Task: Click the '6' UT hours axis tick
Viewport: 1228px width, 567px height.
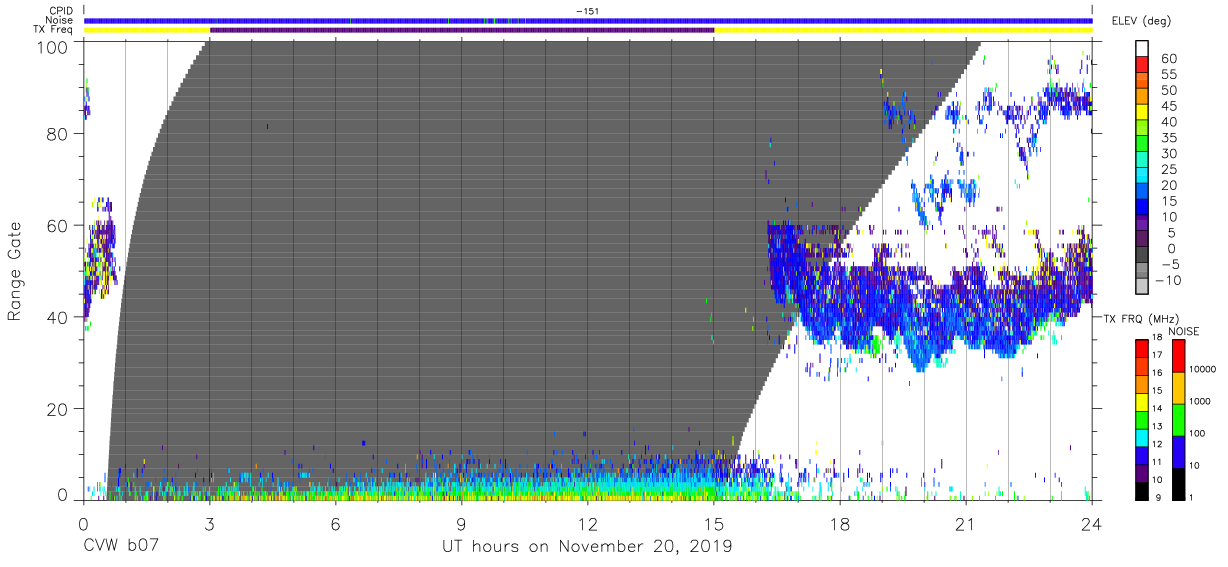Action: point(336,523)
